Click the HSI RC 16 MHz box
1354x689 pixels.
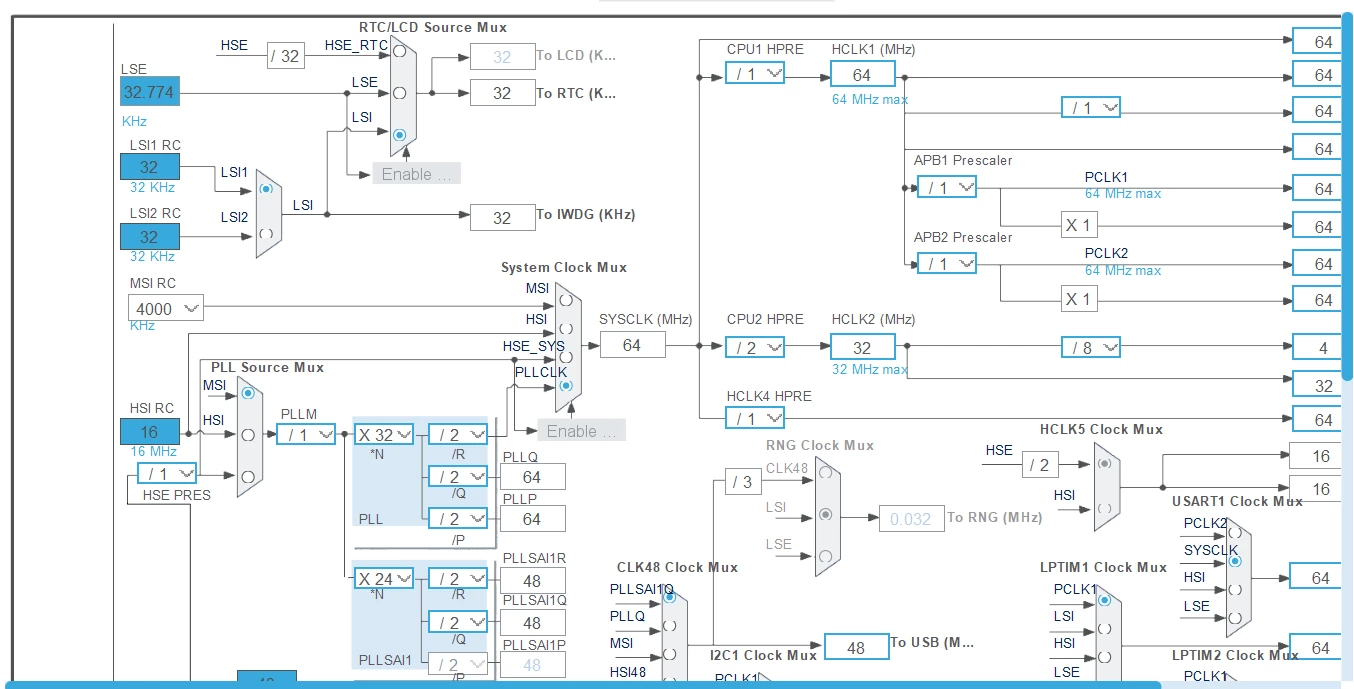tap(150, 431)
